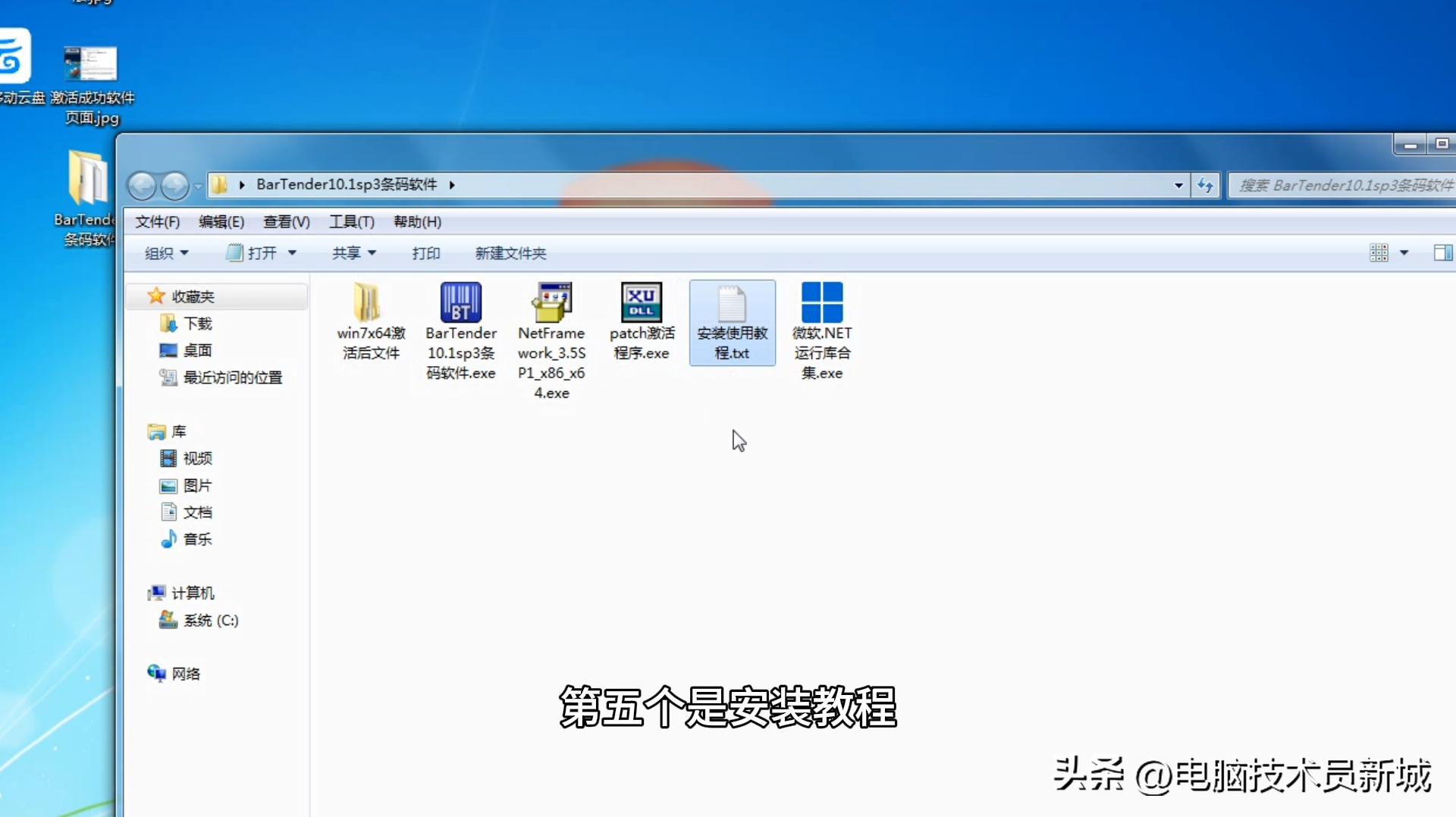Expand the breadcrumb arrow before BarTender10.1sp3条码软件
Screen dimensions: 1456x817
coord(242,185)
